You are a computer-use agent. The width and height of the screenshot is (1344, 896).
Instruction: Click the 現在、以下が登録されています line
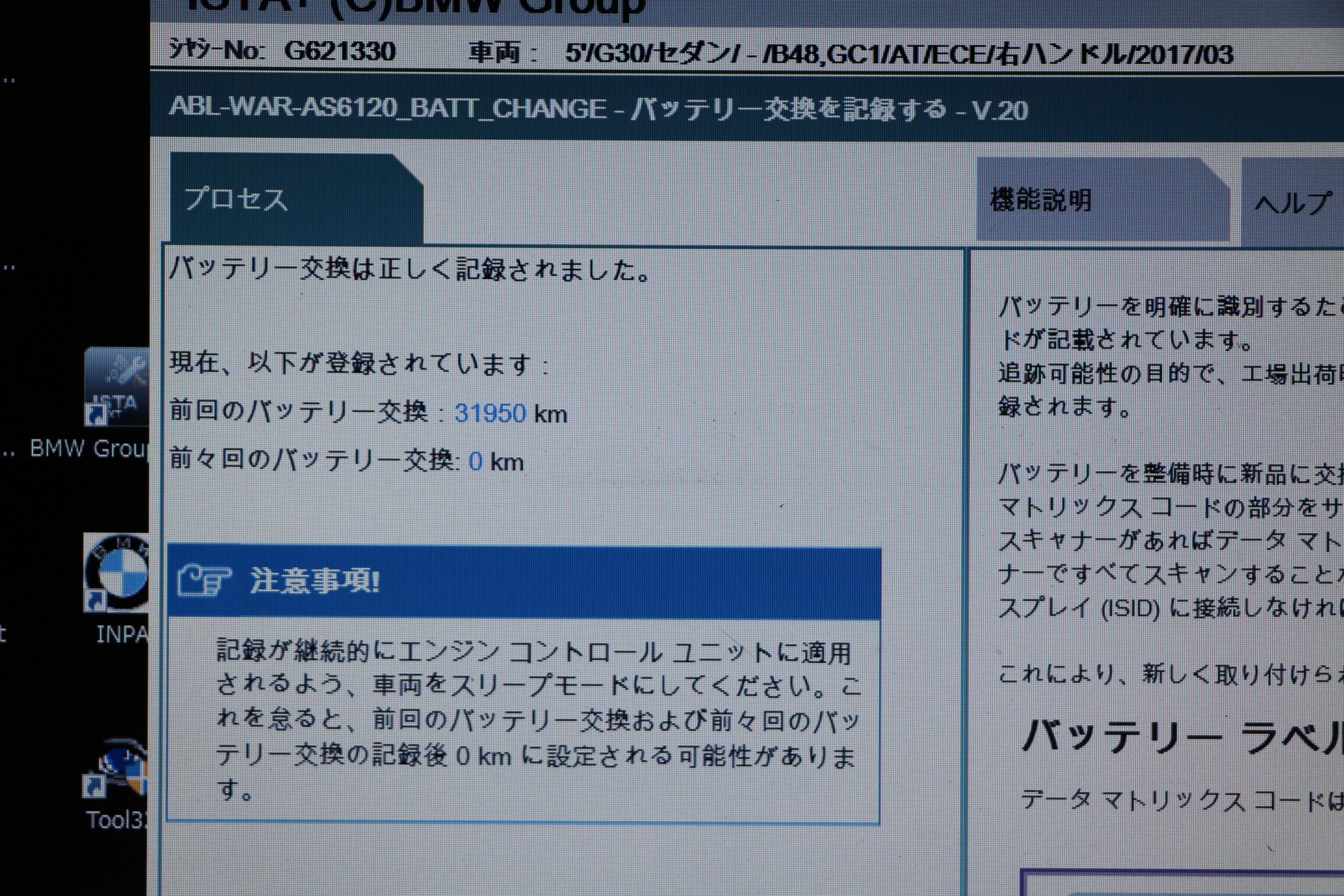click(x=359, y=363)
